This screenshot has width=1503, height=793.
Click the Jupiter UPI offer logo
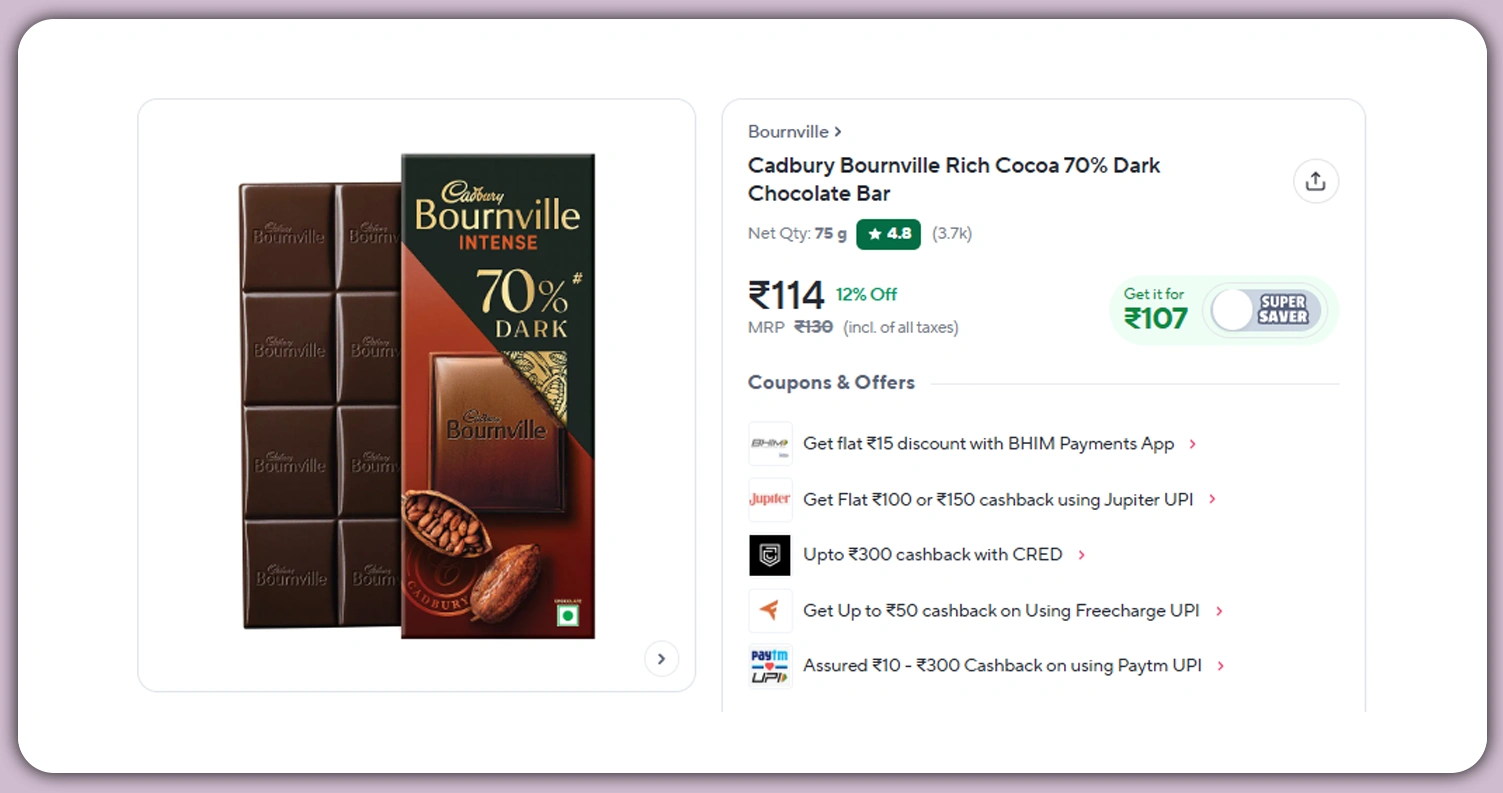pyautogui.click(x=770, y=499)
